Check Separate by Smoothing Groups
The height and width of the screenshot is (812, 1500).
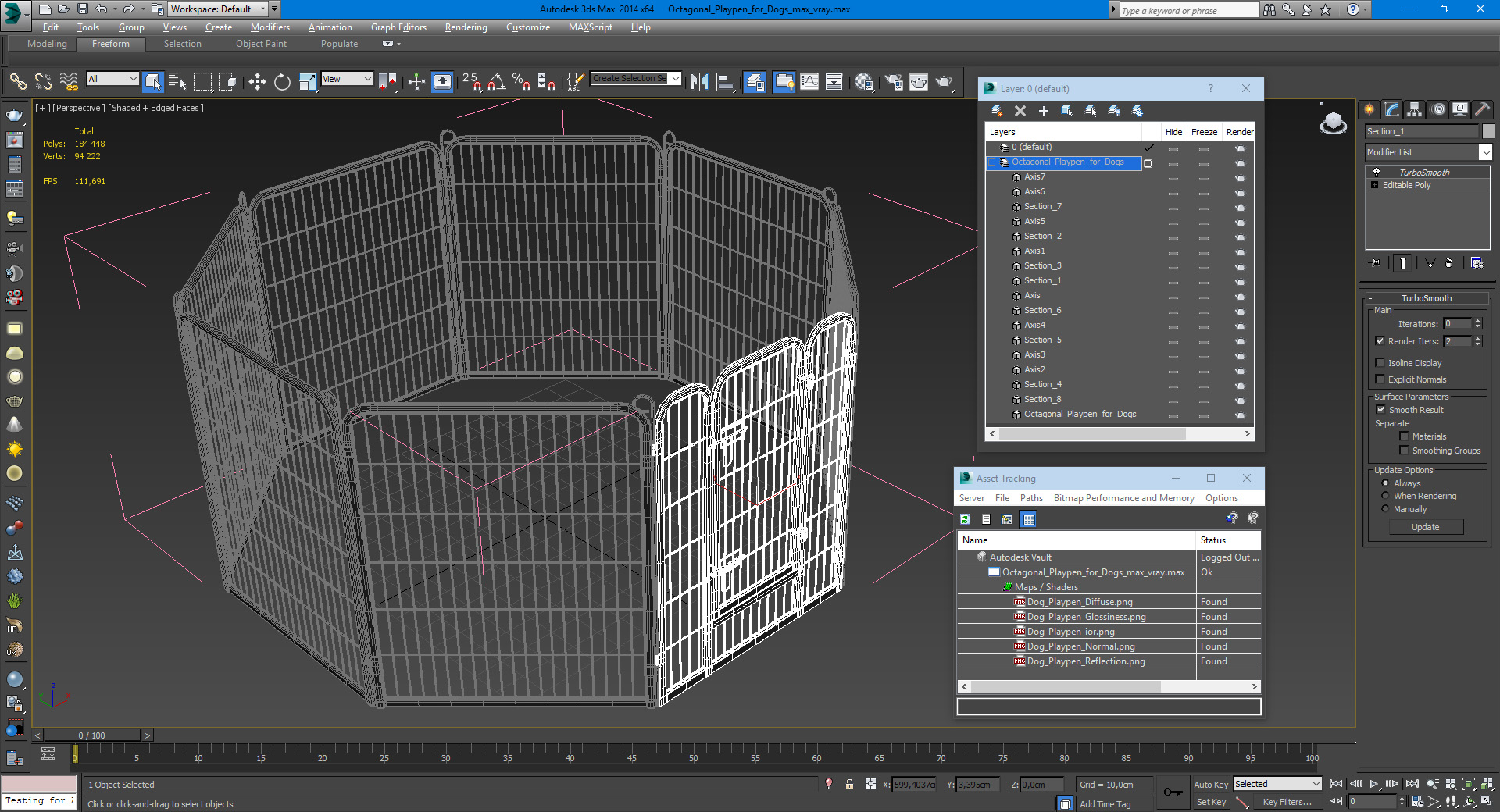tap(1404, 450)
